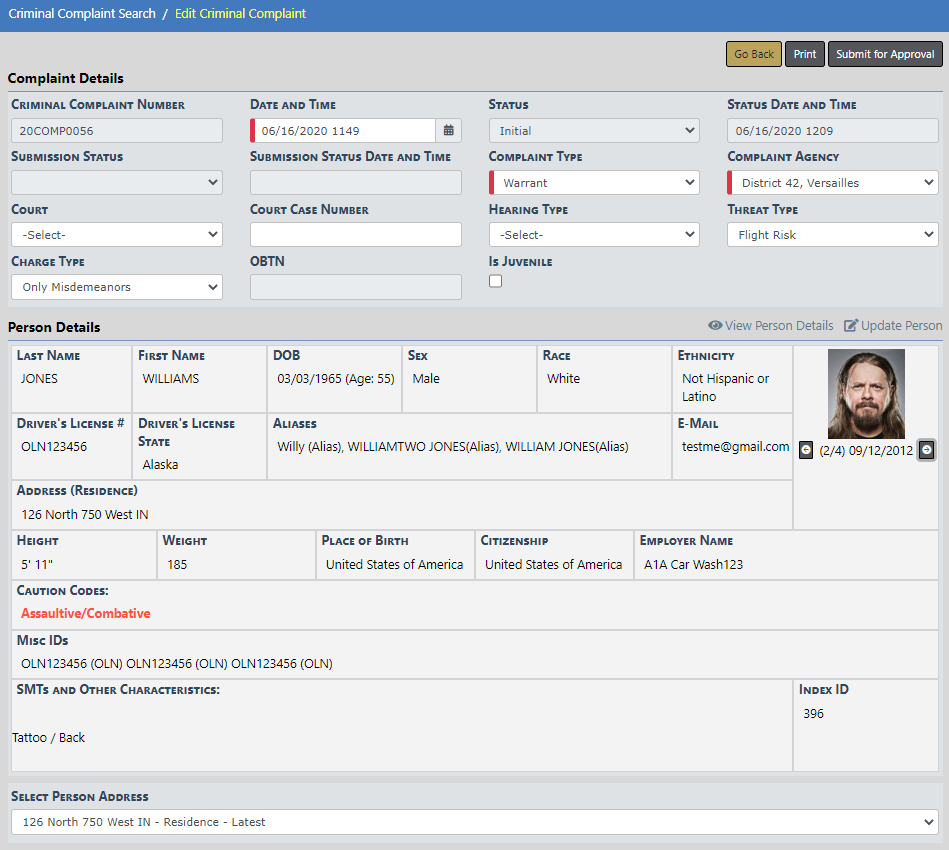Viewport: 949px width, 850px height.
Task: Open the Complaint Agency dropdown
Action: pyautogui.click(x=832, y=183)
